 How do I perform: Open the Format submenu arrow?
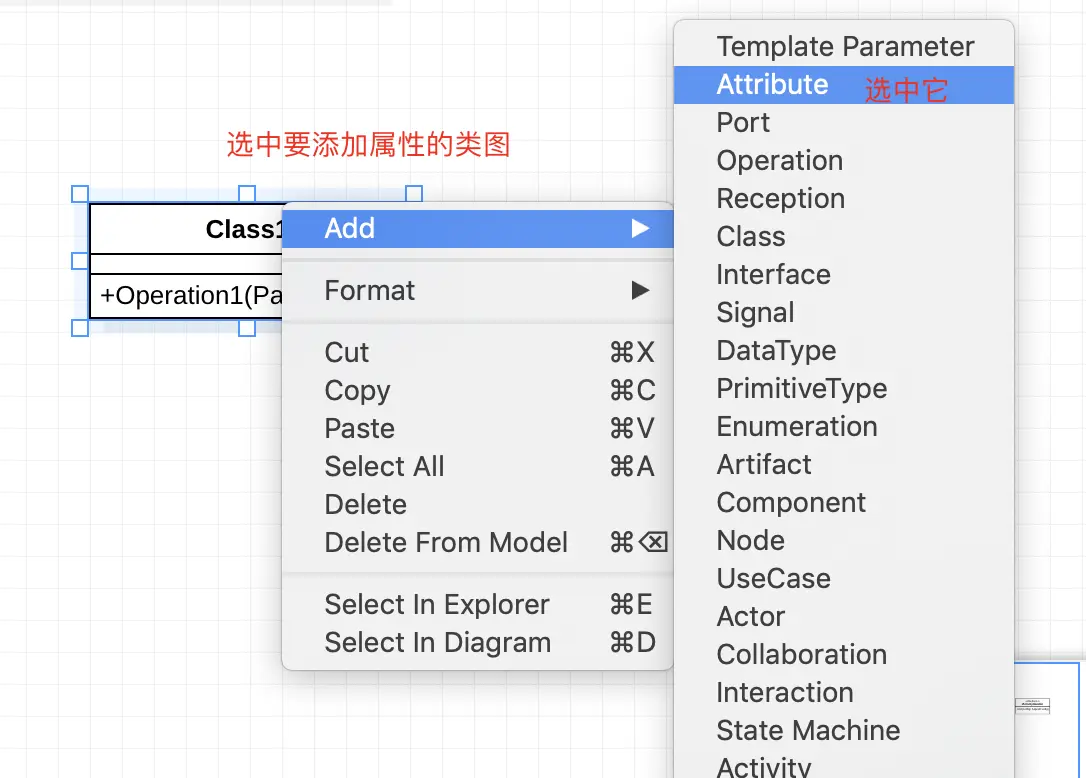(640, 291)
